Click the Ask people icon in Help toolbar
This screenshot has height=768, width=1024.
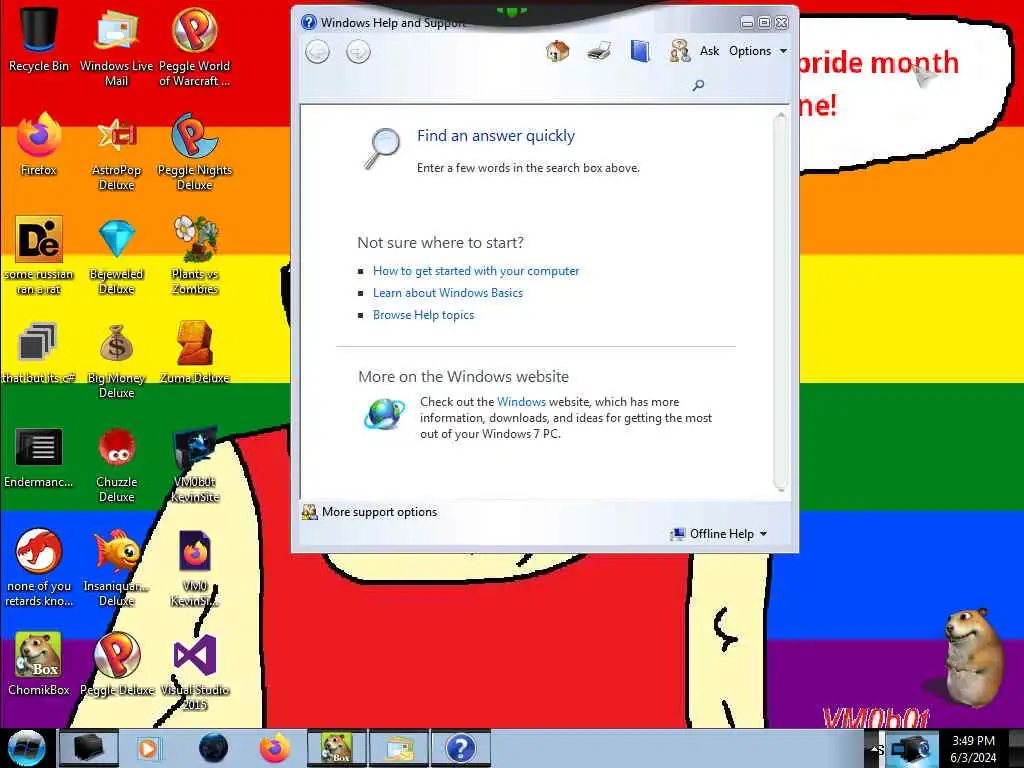point(680,51)
